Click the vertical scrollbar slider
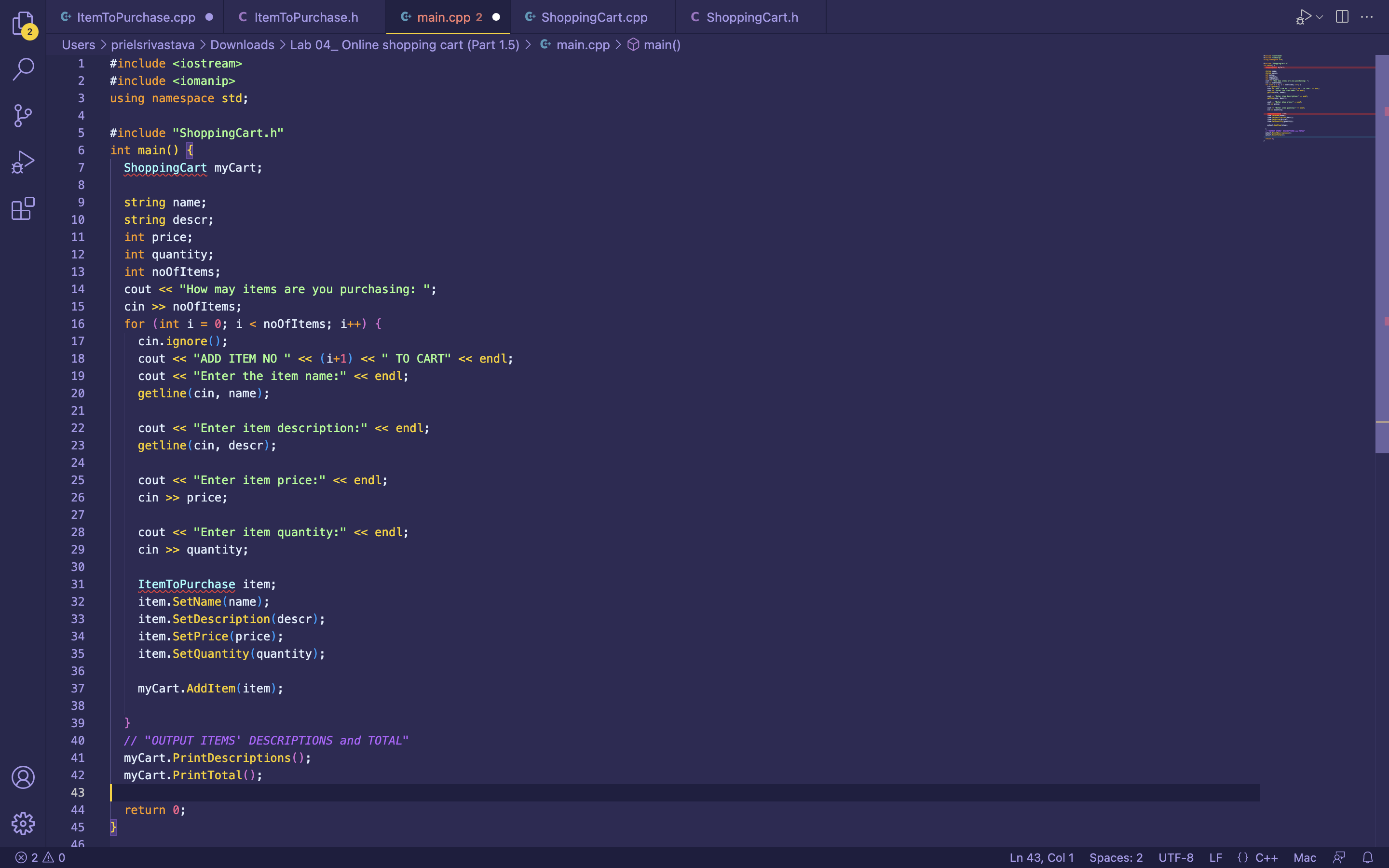The image size is (1389, 868). [x=1382, y=253]
